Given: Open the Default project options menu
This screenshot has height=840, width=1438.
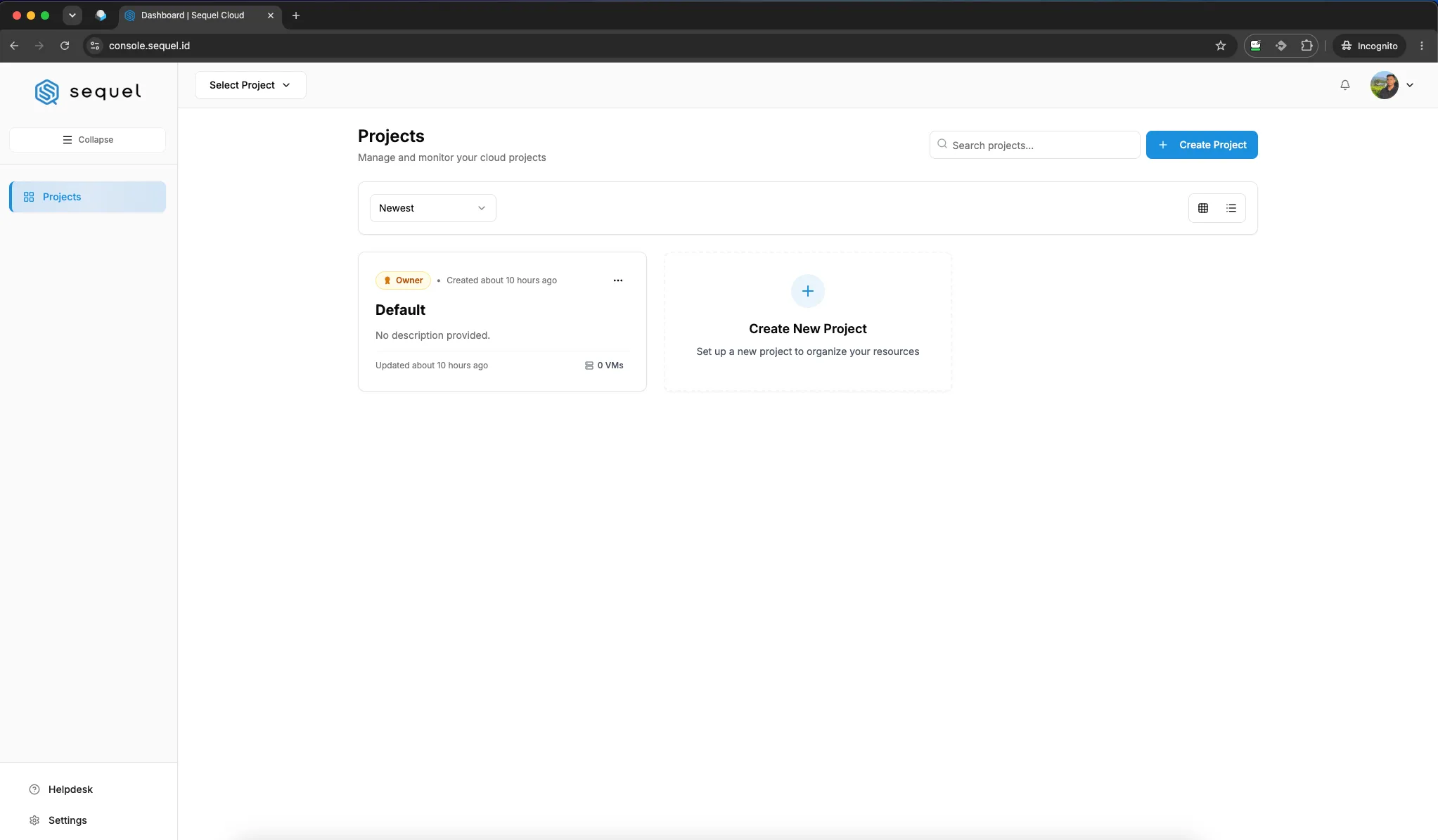Looking at the screenshot, I should (618, 280).
